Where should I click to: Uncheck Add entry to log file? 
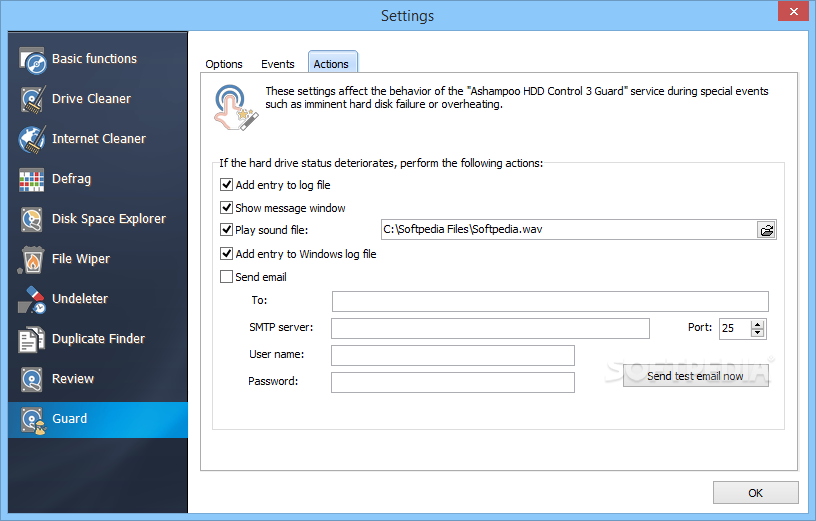pyautogui.click(x=226, y=185)
